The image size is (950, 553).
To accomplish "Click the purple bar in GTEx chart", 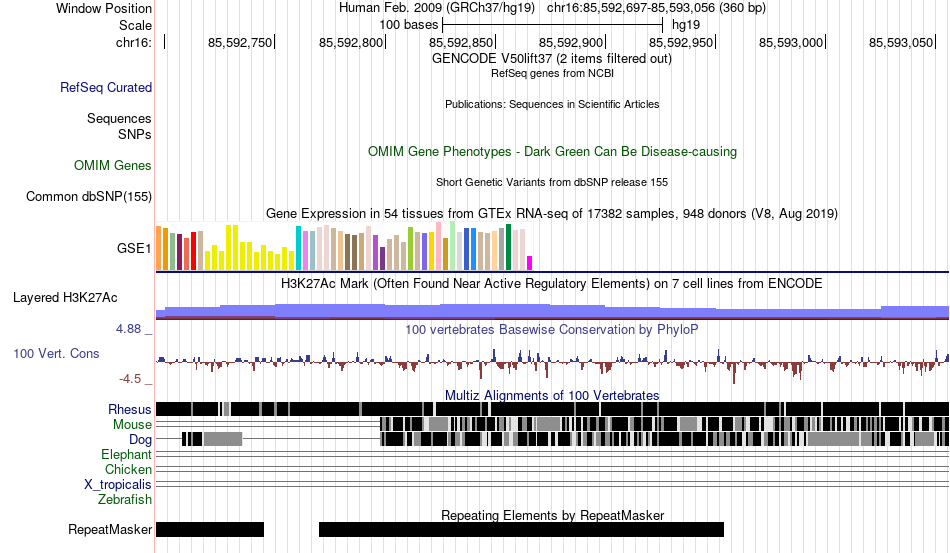I will tap(376, 253).
